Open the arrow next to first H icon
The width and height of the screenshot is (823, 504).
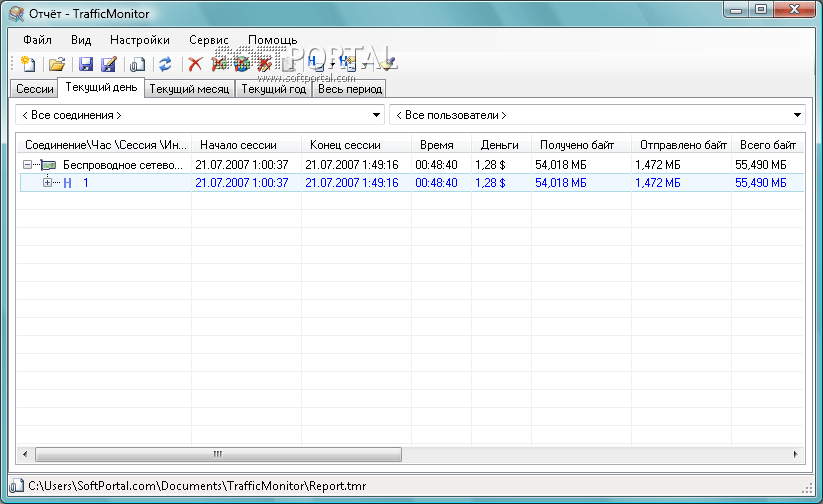(332, 65)
